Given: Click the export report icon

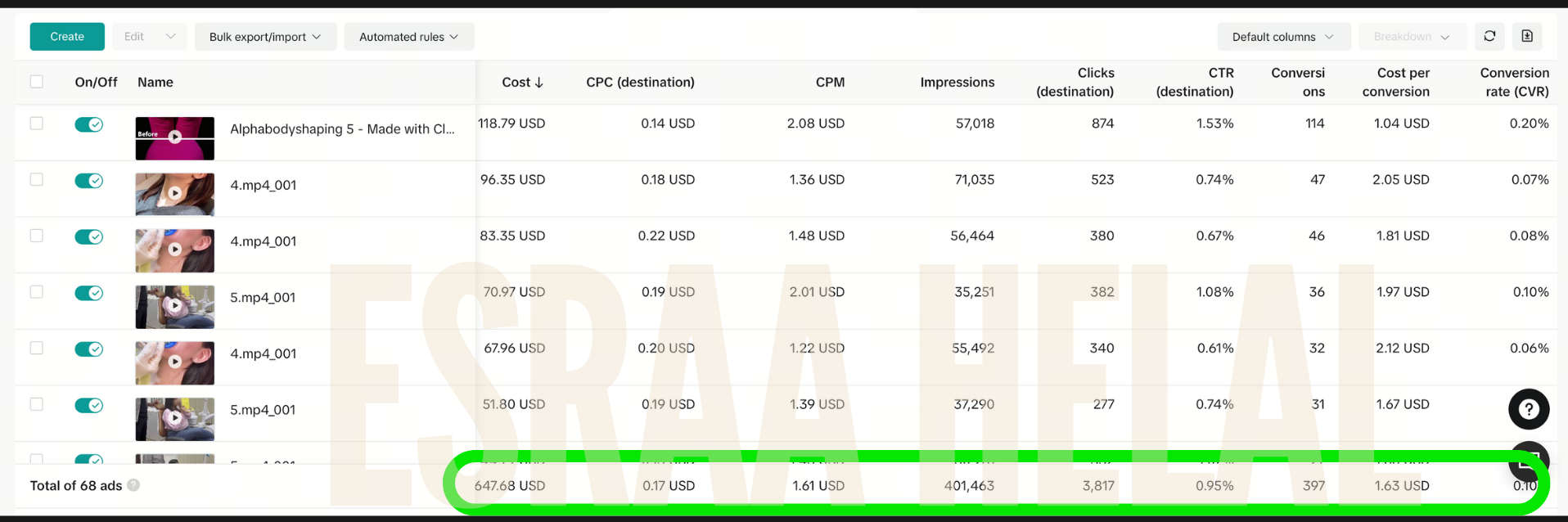Looking at the screenshot, I should pos(1527,36).
